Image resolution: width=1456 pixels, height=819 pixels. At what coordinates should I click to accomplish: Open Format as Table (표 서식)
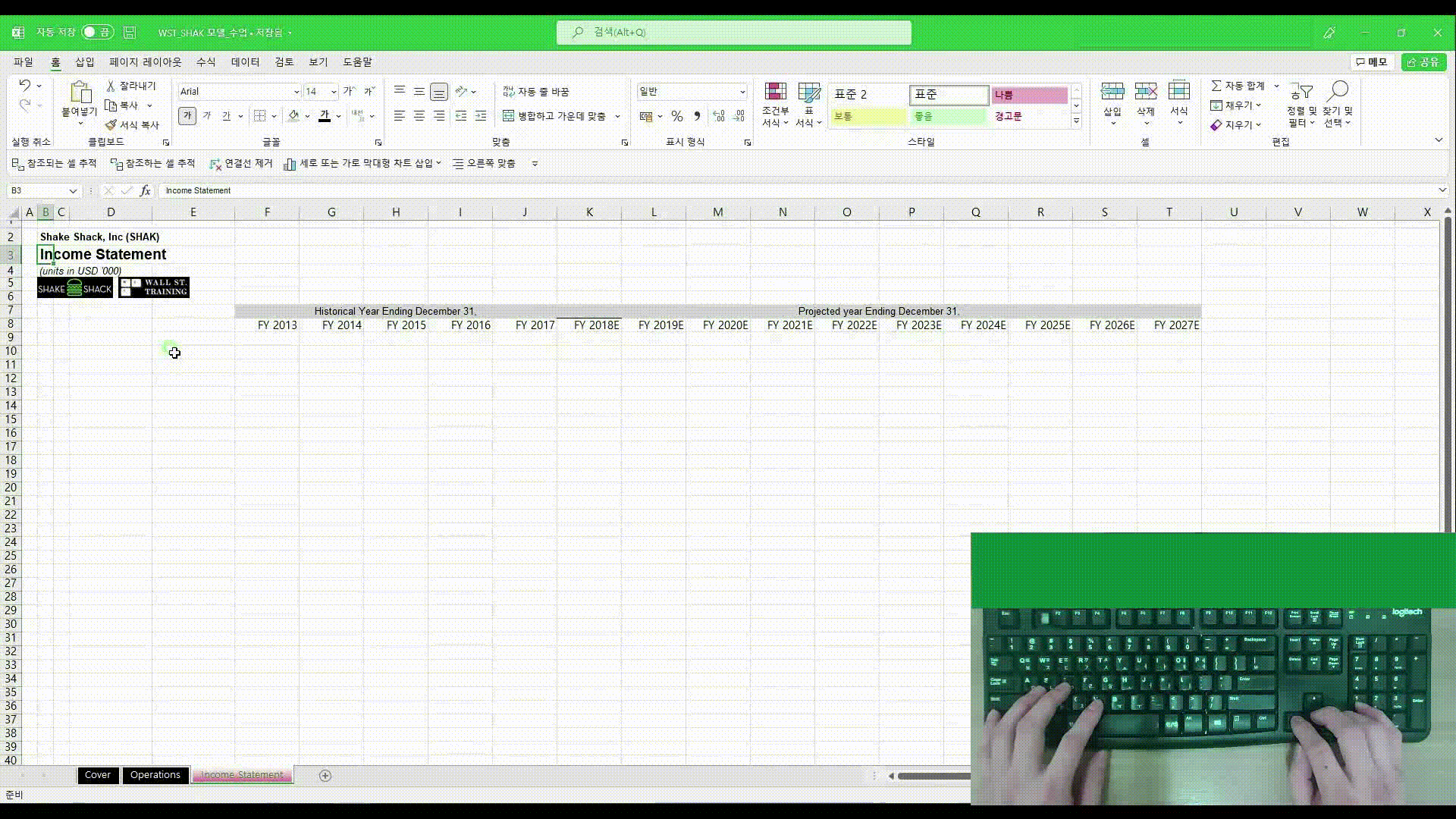[808, 104]
